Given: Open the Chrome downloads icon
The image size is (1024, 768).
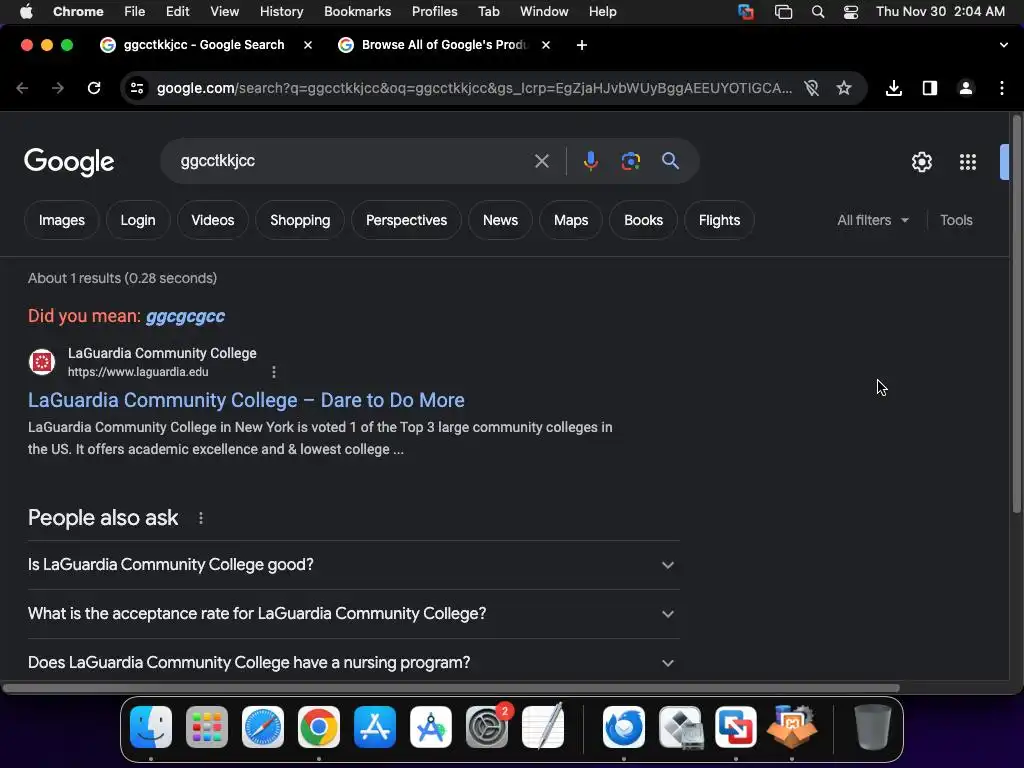Looking at the screenshot, I should tap(893, 88).
